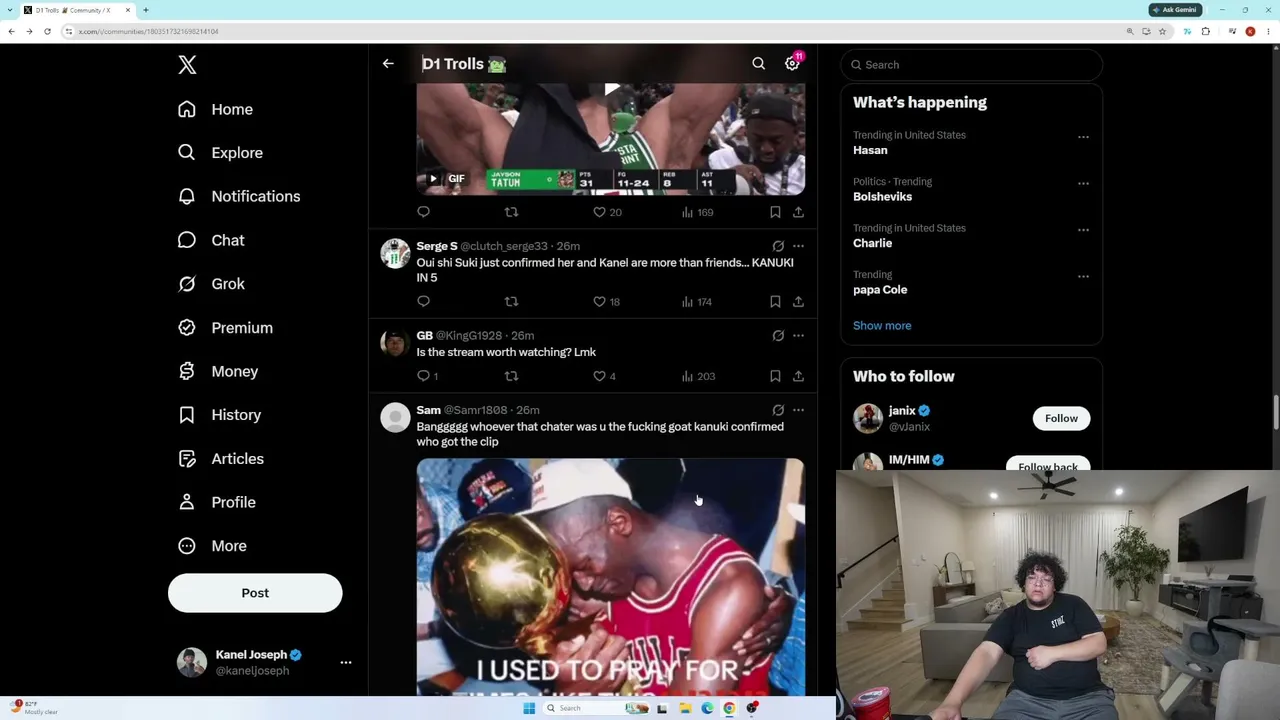
Task: Bookmark the Tatum GIF post
Action: coord(775,212)
